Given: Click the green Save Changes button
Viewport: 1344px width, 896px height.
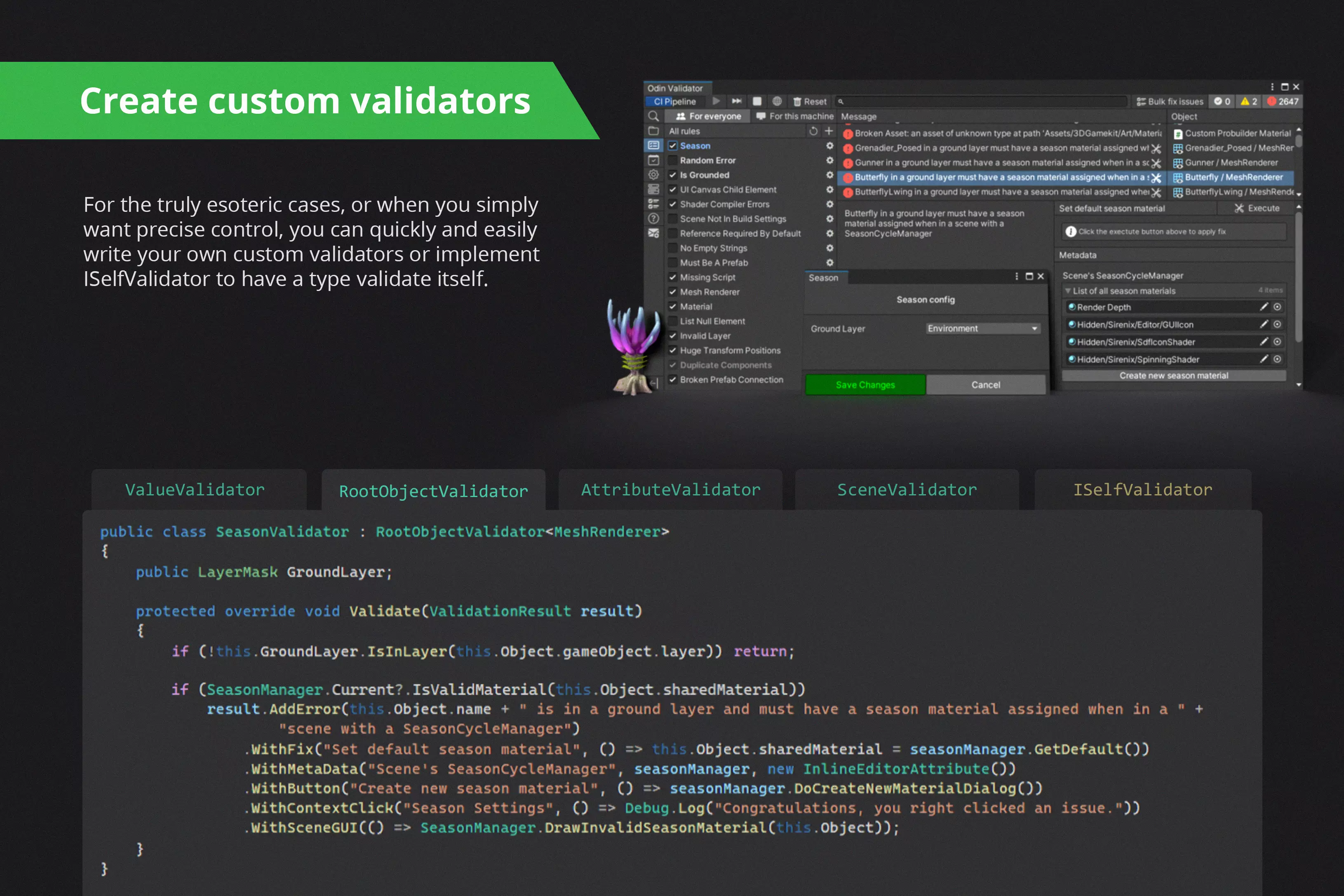Looking at the screenshot, I should click(x=865, y=385).
